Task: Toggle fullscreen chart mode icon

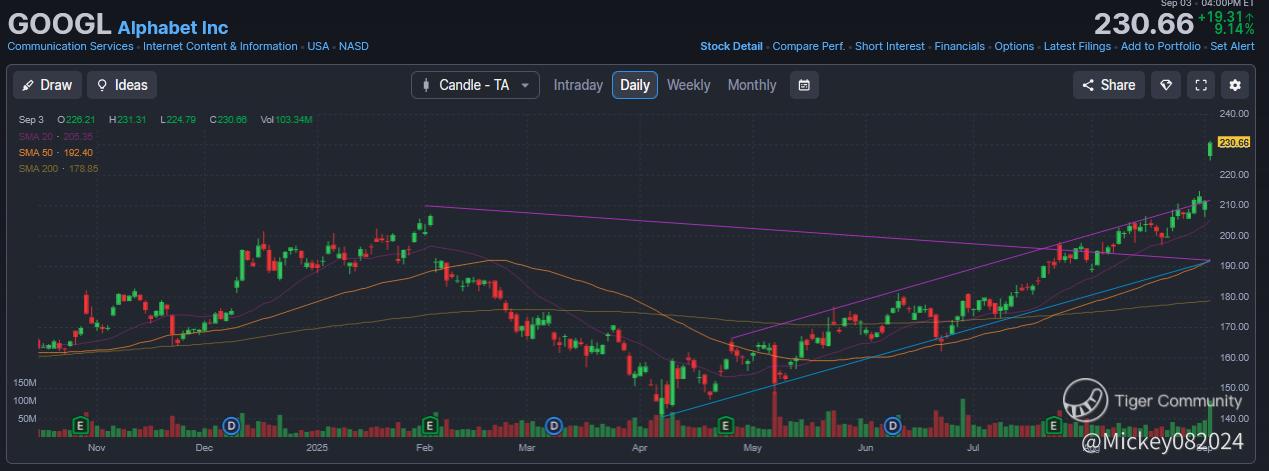Action: click(1201, 85)
